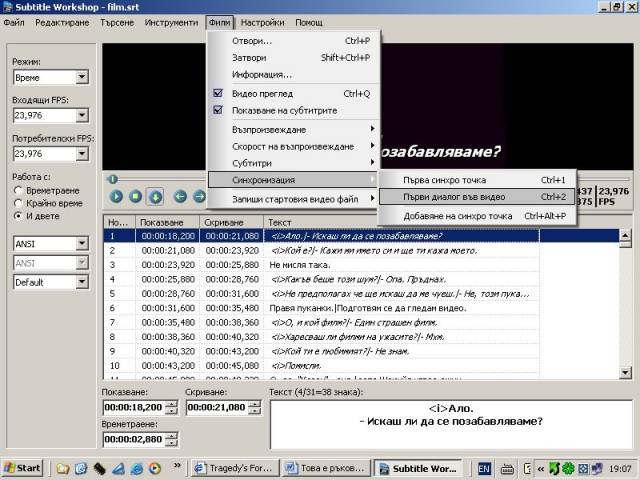Select subtitle row 6 Правя пуканки
The image size is (640, 480).
coord(322,308)
